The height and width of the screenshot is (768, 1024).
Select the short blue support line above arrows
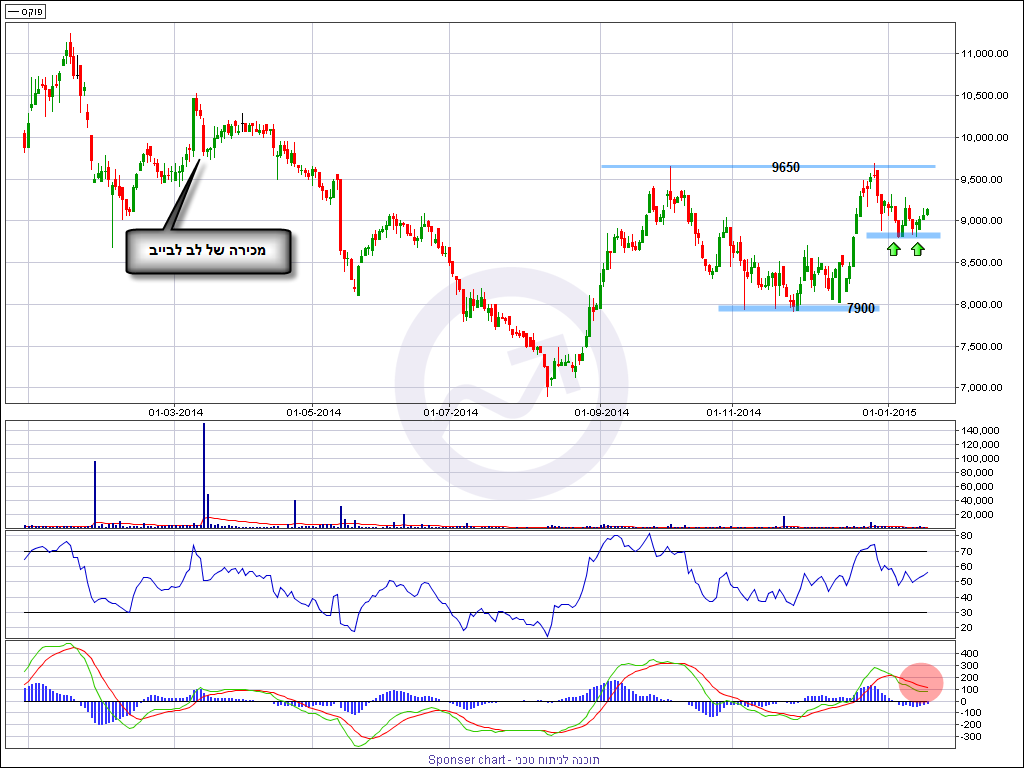click(902, 235)
